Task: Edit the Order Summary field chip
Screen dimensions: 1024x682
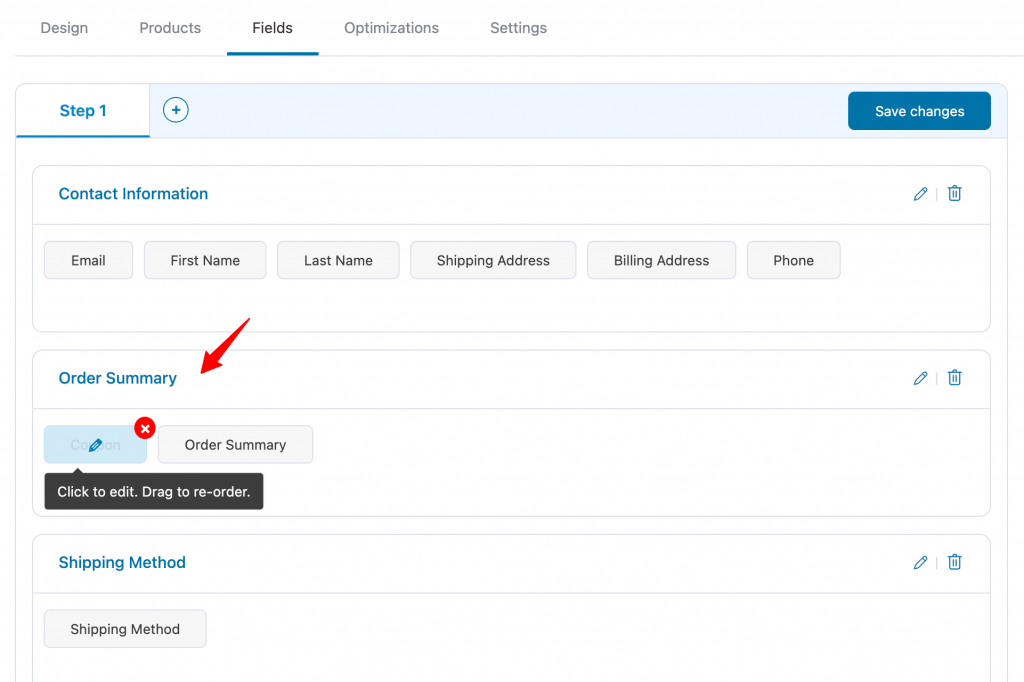Action: [235, 445]
